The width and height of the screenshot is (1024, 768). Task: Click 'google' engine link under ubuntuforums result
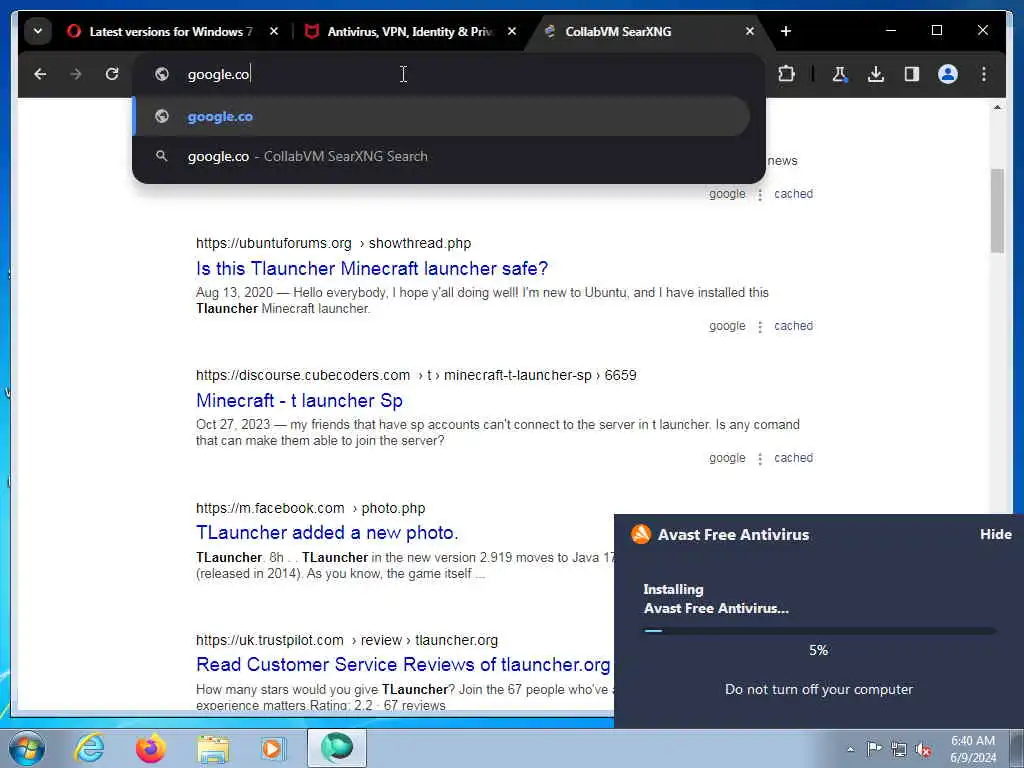click(x=727, y=326)
